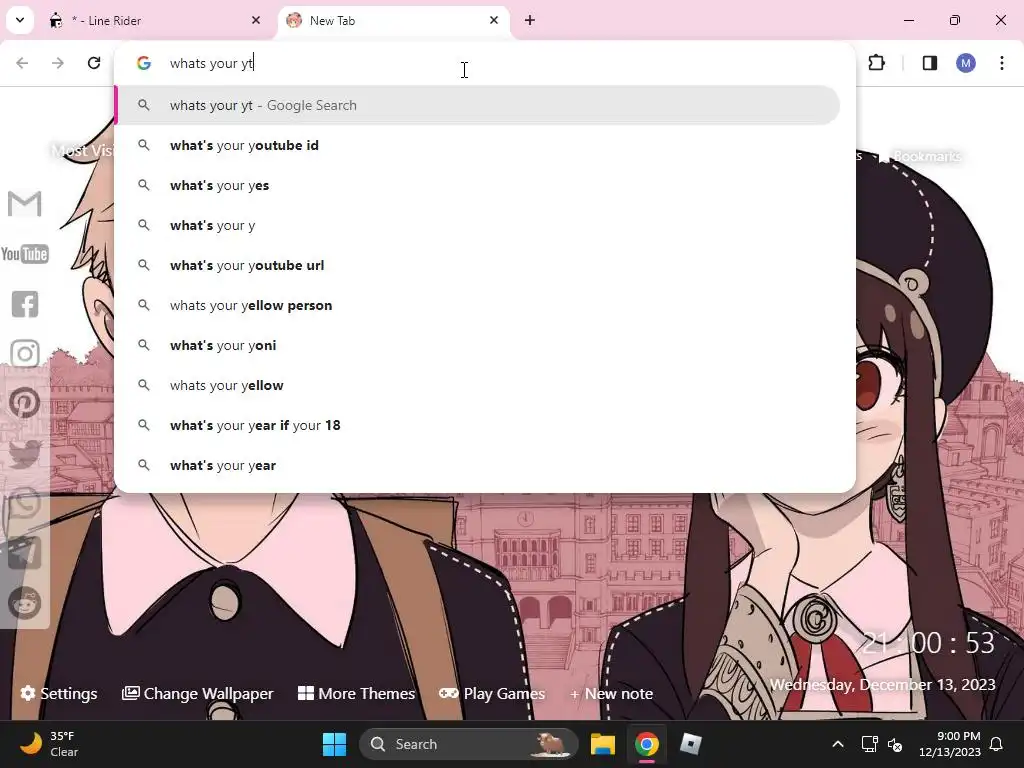This screenshot has height=768, width=1024.
Task: Open the Extensions puzzle icon
Action: click(876, 63)
